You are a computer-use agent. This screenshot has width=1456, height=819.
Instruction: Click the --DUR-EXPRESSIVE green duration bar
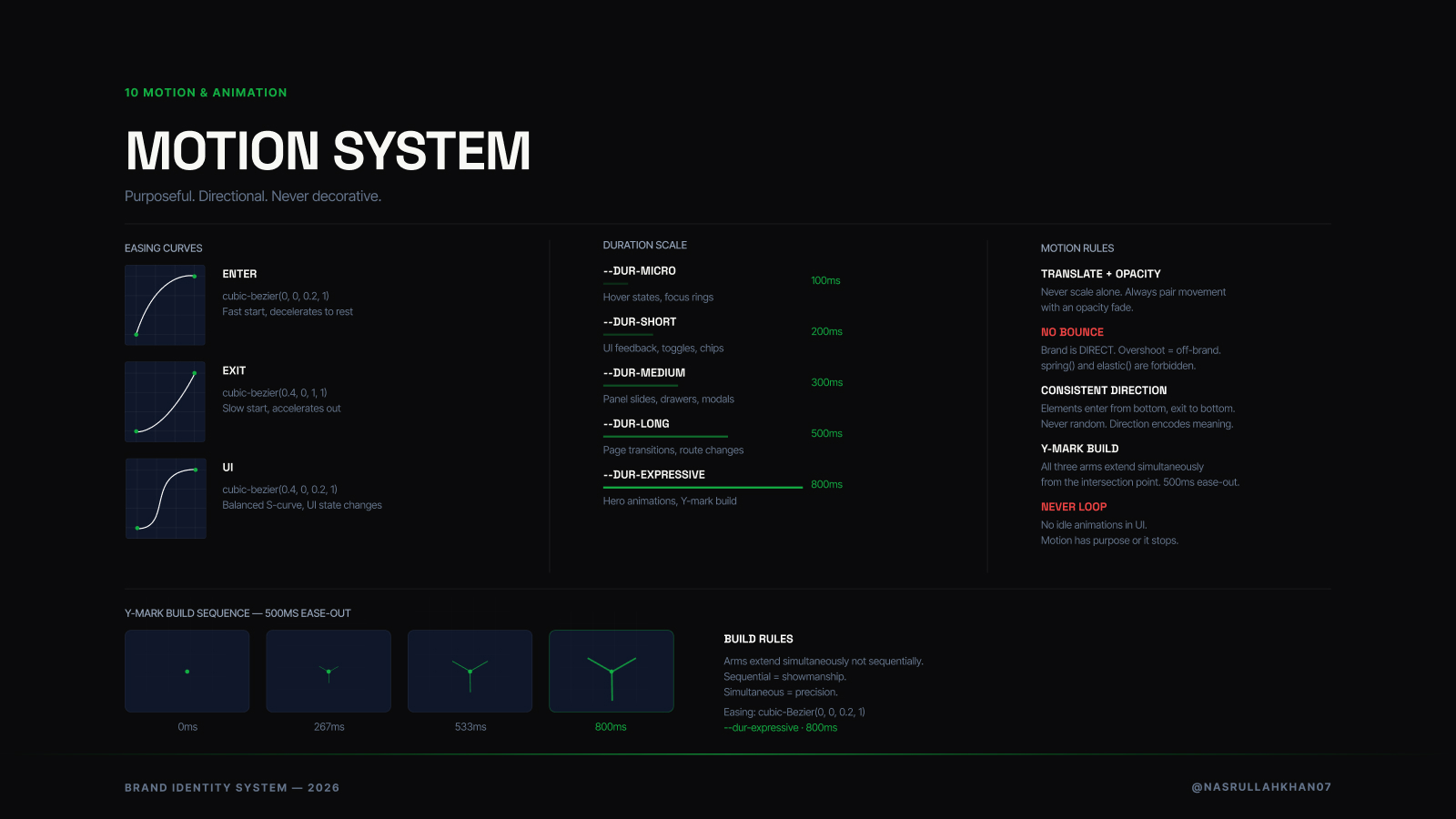click(x=703, y=488)
